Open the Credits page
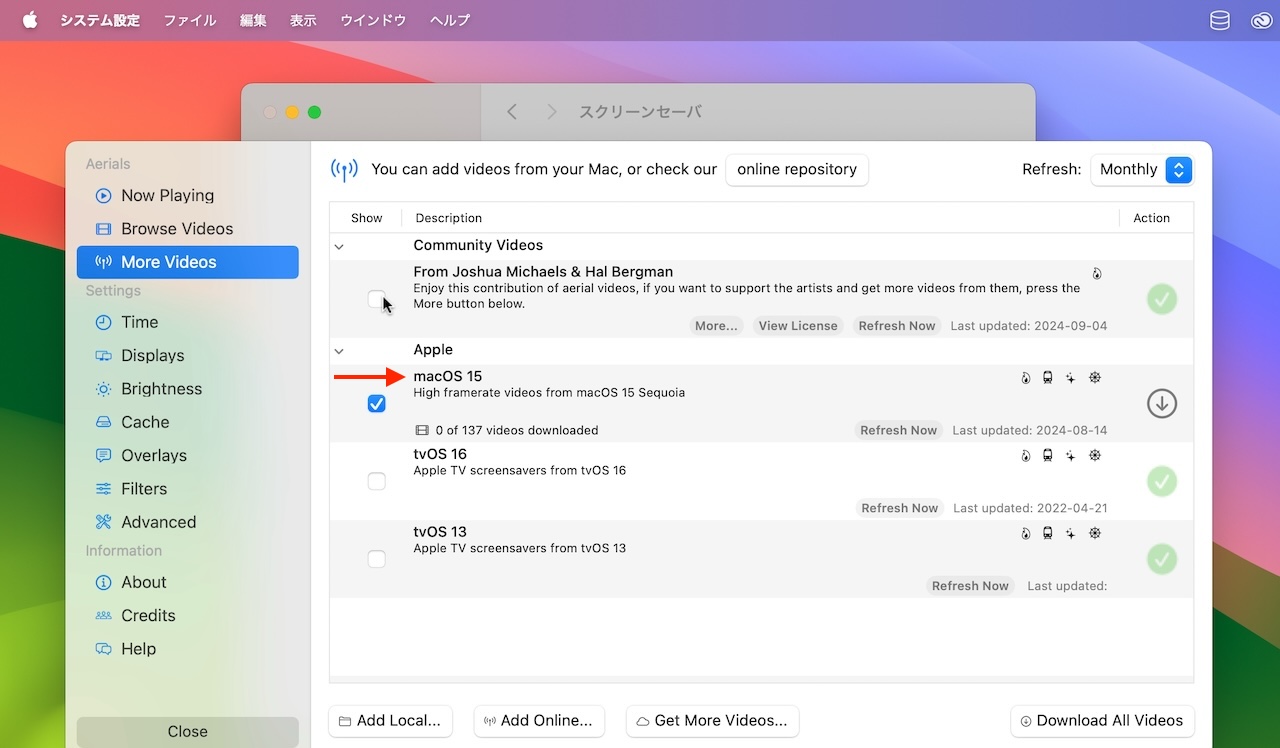Screen dimensions: 1280x748 click(x=187, y=615)
